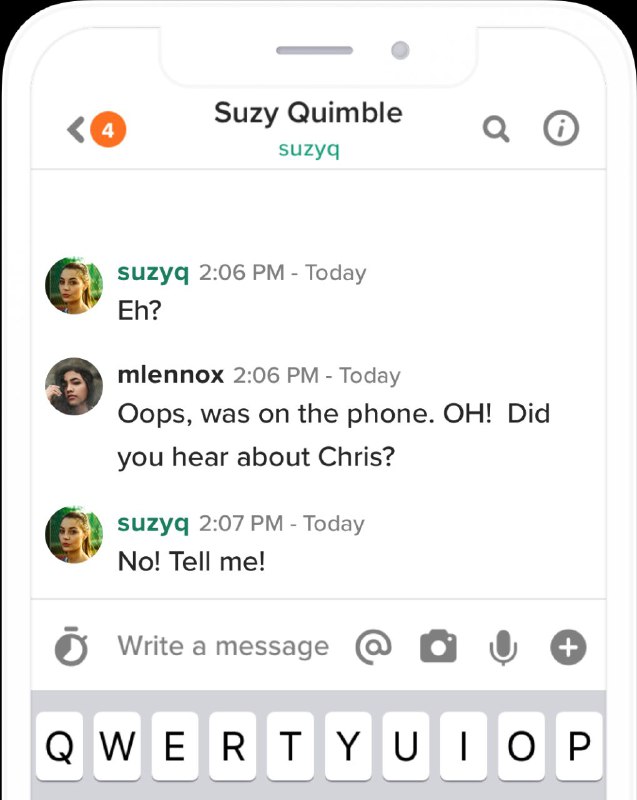
Task: Tap the mlennox sender name
Action: point(170,375)
